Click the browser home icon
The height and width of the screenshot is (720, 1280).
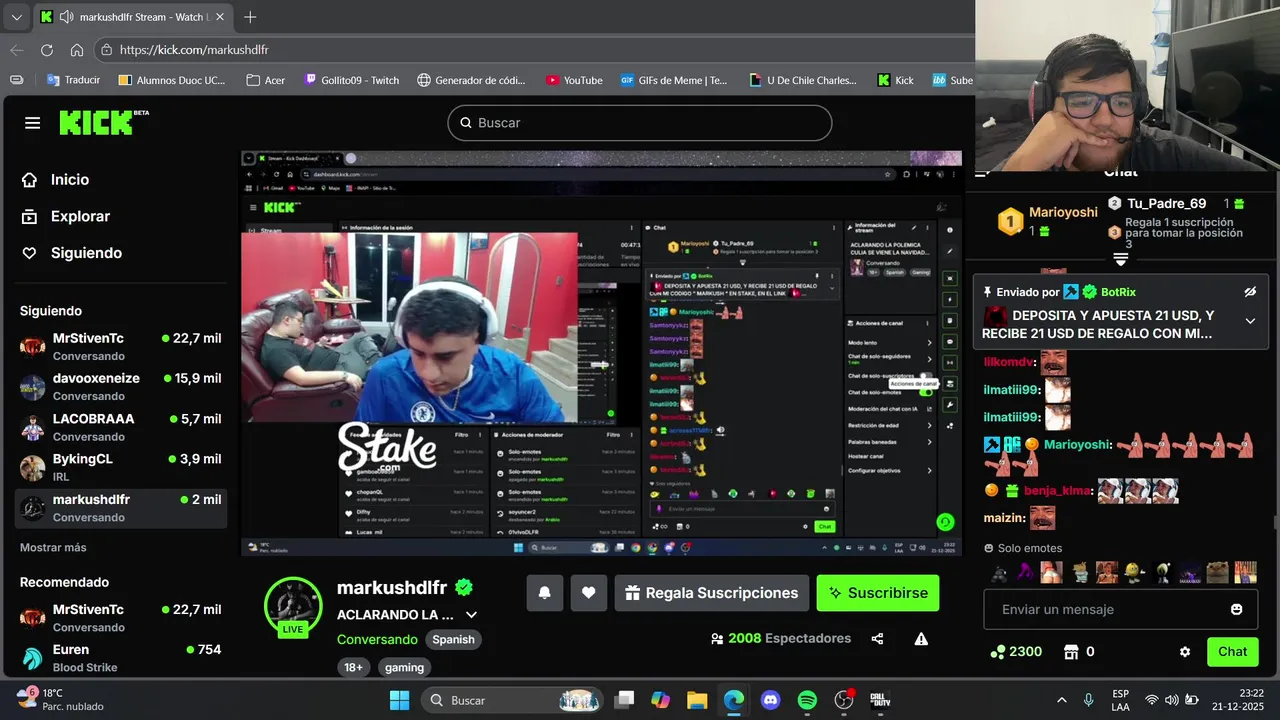[77, 50]
